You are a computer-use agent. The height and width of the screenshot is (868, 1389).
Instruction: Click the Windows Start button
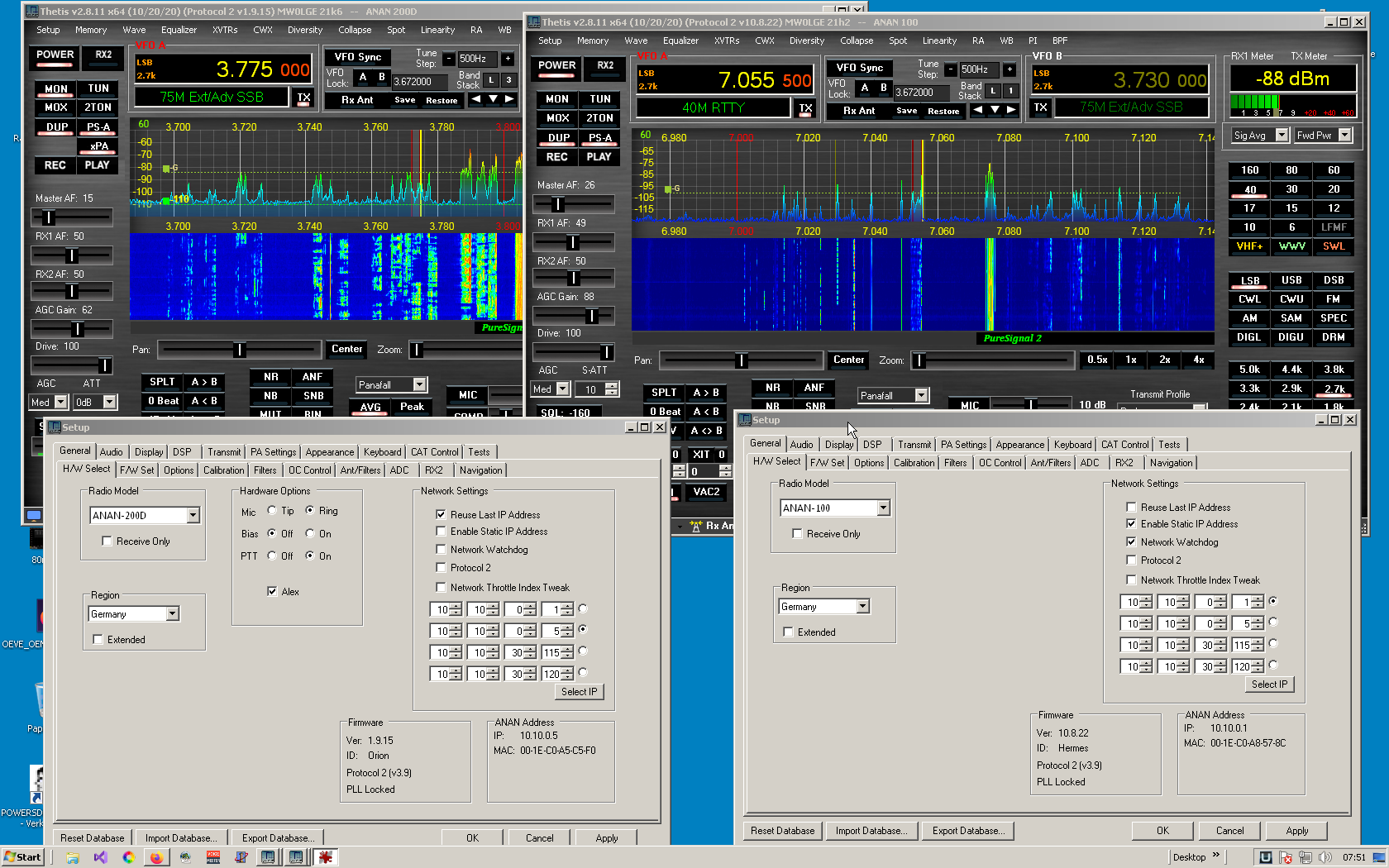pyautogui.click(x=22, y=857)
